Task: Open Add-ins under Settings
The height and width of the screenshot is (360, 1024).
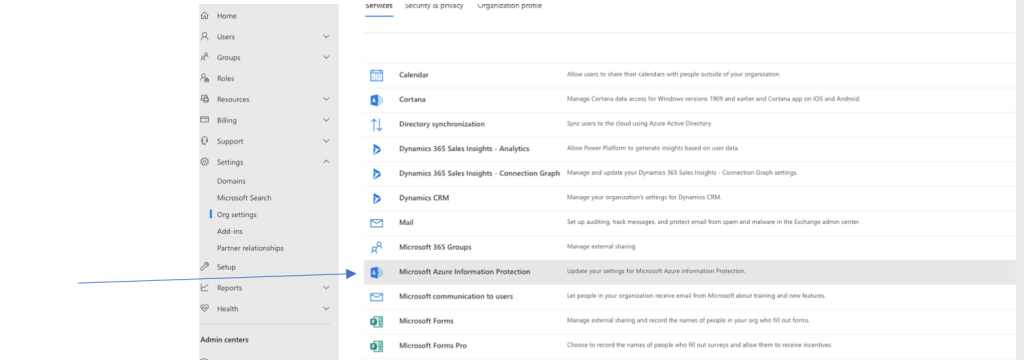Action: click(230, 231)
